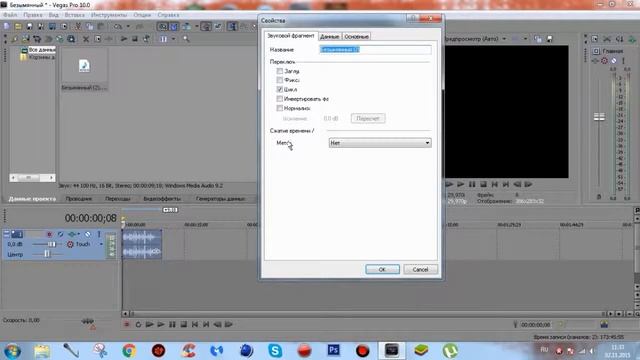Switch to the Основные tab in Свойства dialog
640x360 pixels.
click(x=356, y=36)
